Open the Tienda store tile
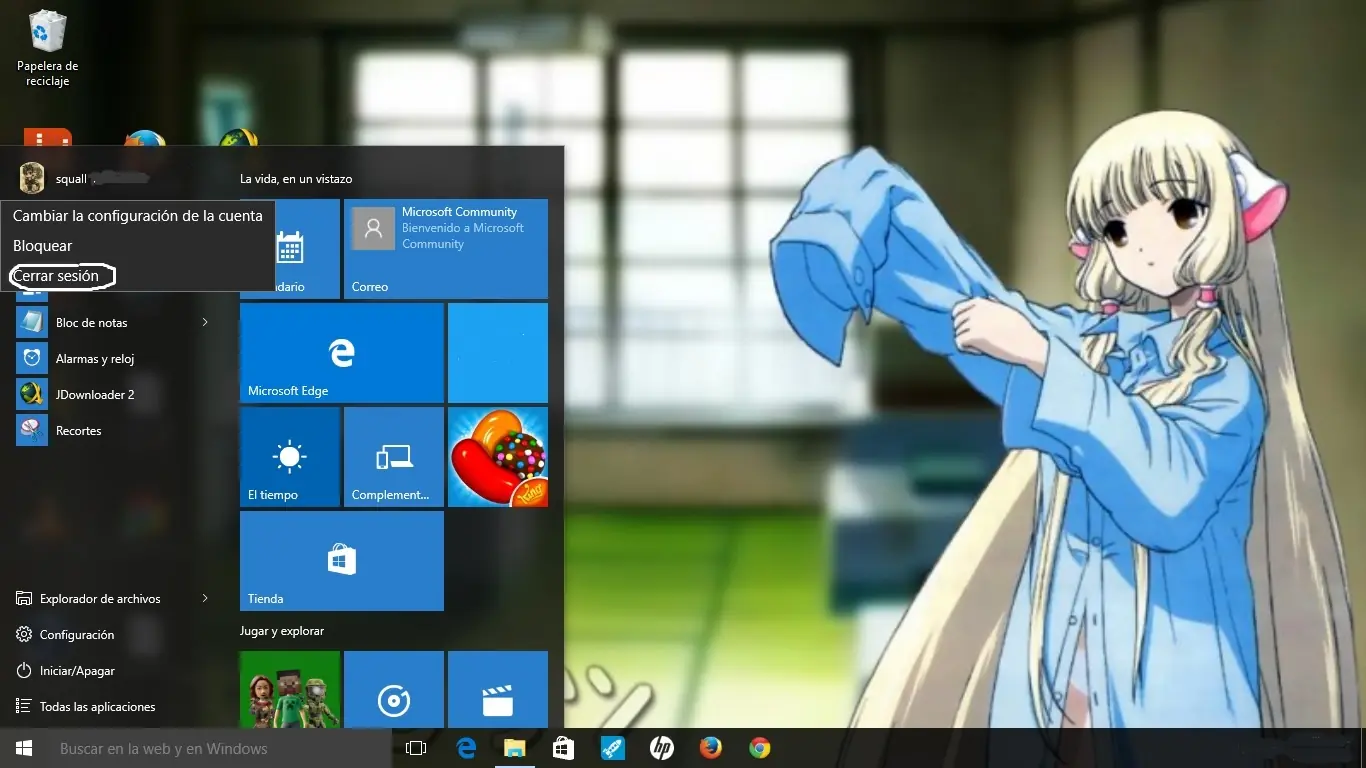The image size is (1366, 768). pos(342,561)
